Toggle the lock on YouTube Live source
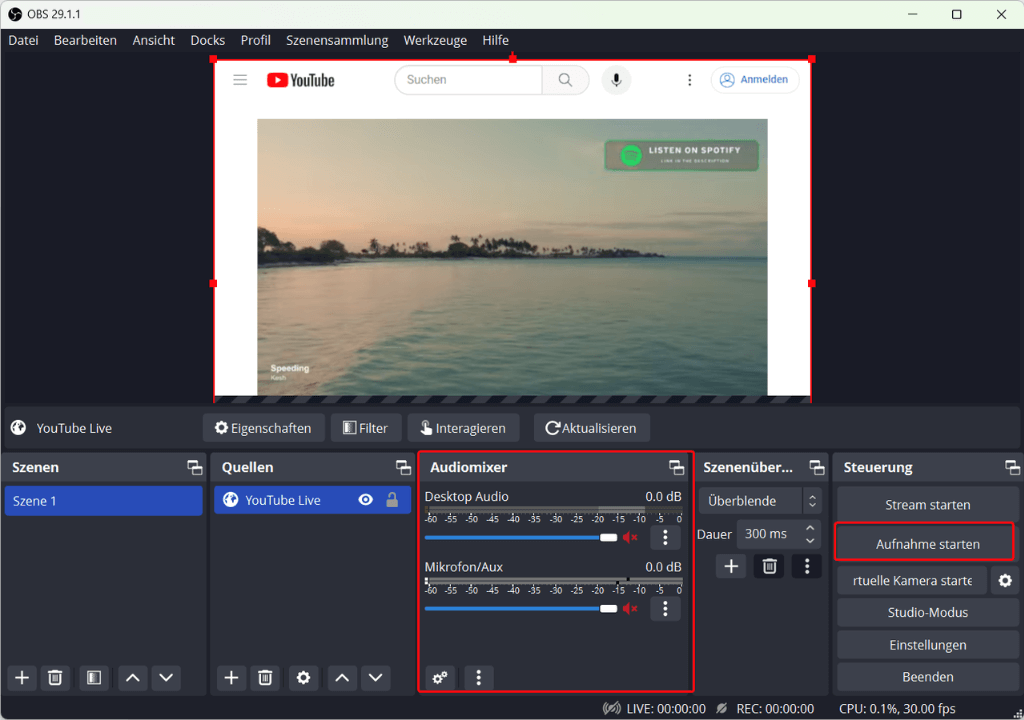 click(x=392, y=500)
